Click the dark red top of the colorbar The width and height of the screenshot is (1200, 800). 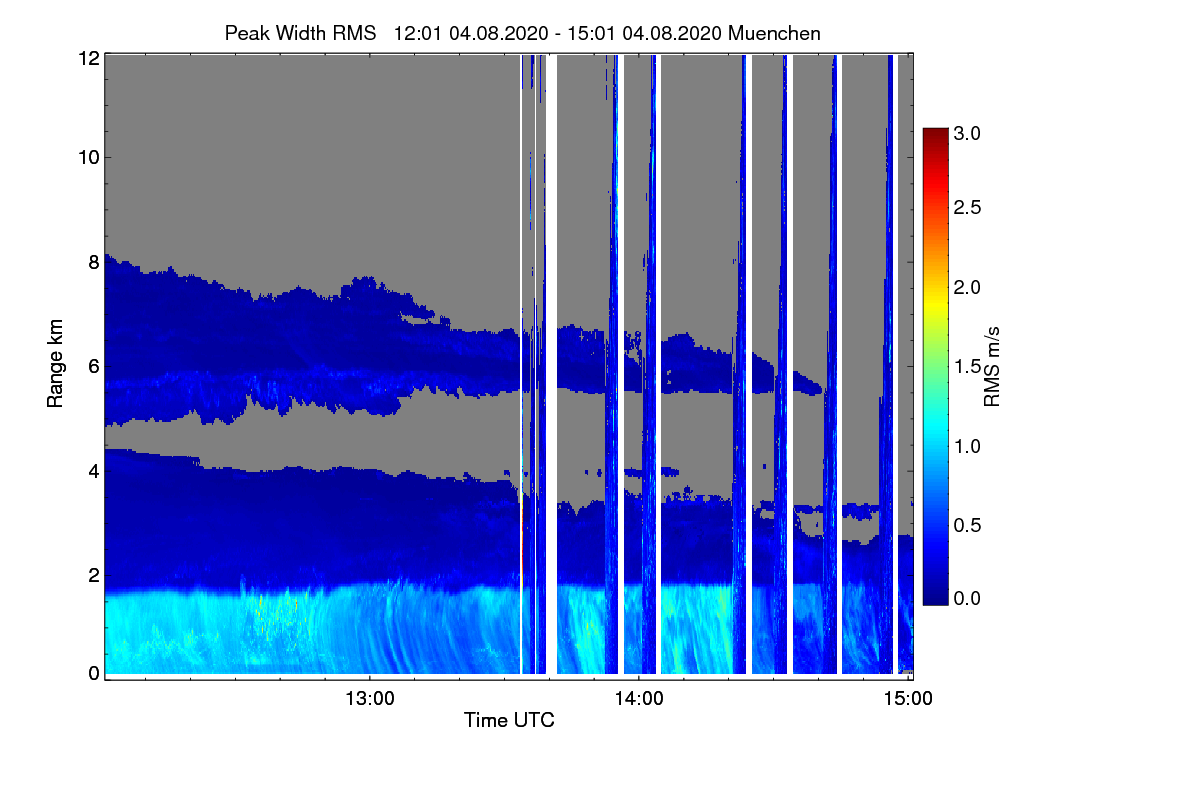coord(934,135)
